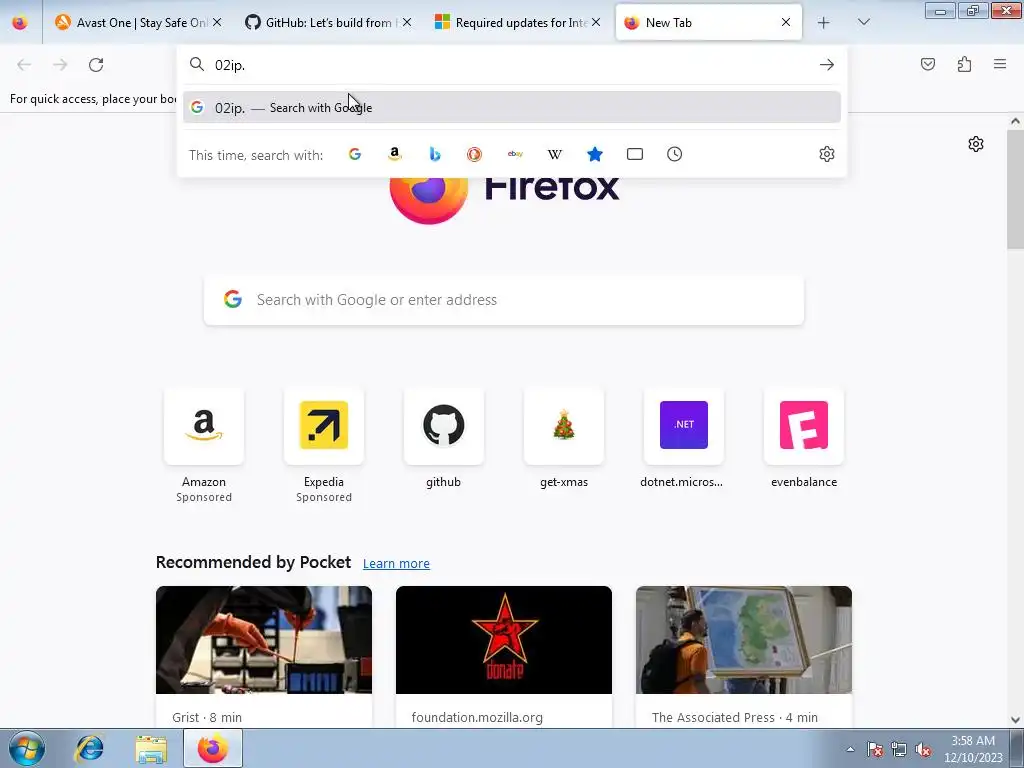Click the Go arrow in address bar
This screenshot has width=1024, height=768.
pyautogui.click(x=827, y=65)
